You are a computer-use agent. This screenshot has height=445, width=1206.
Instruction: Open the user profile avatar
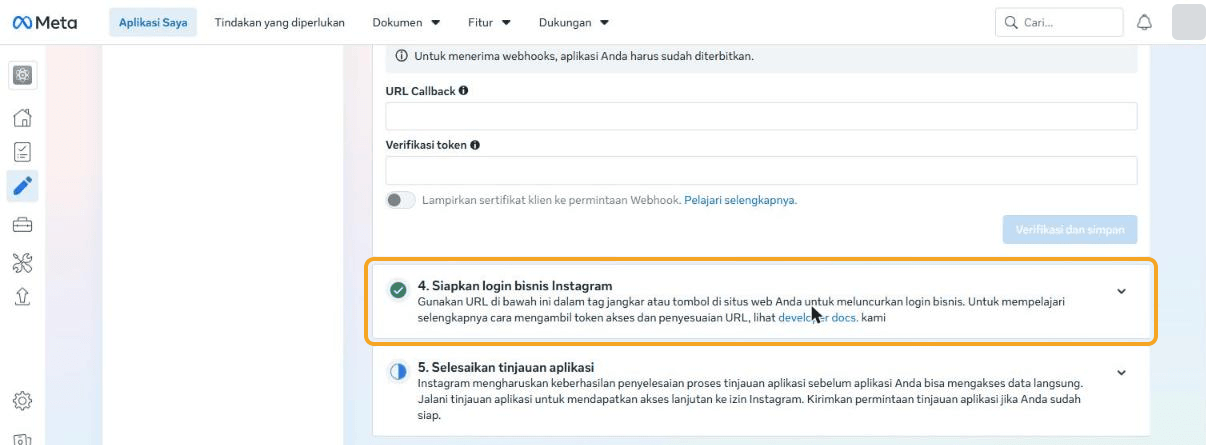1188,22
